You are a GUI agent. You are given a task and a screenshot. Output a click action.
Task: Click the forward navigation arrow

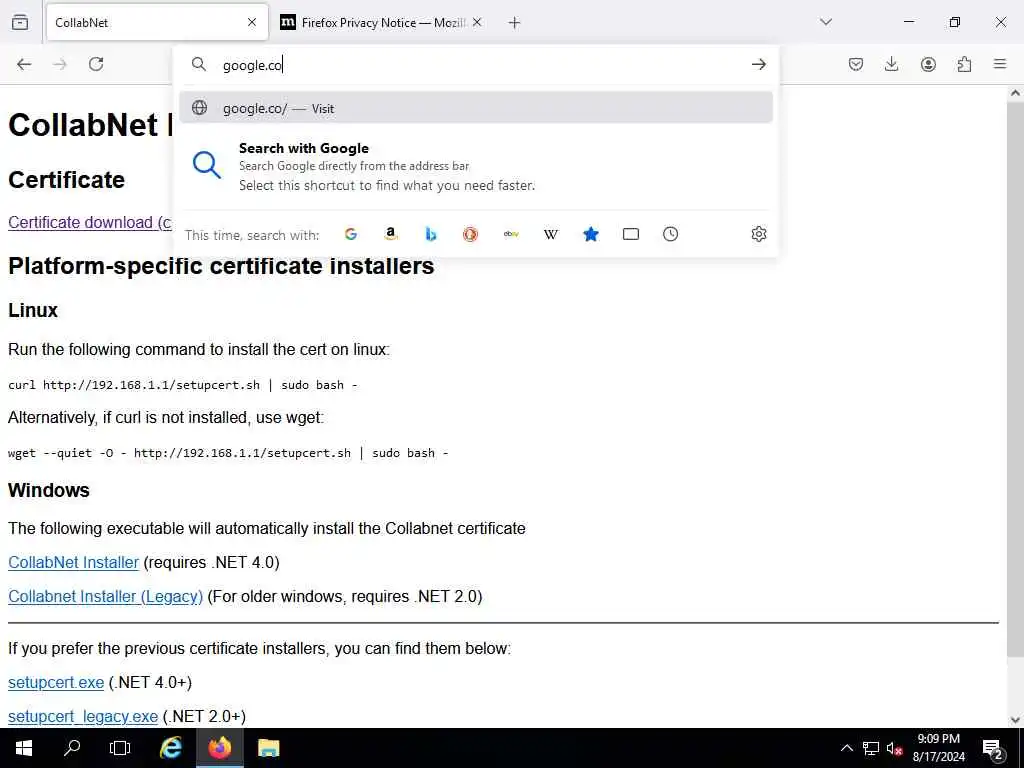60,64
